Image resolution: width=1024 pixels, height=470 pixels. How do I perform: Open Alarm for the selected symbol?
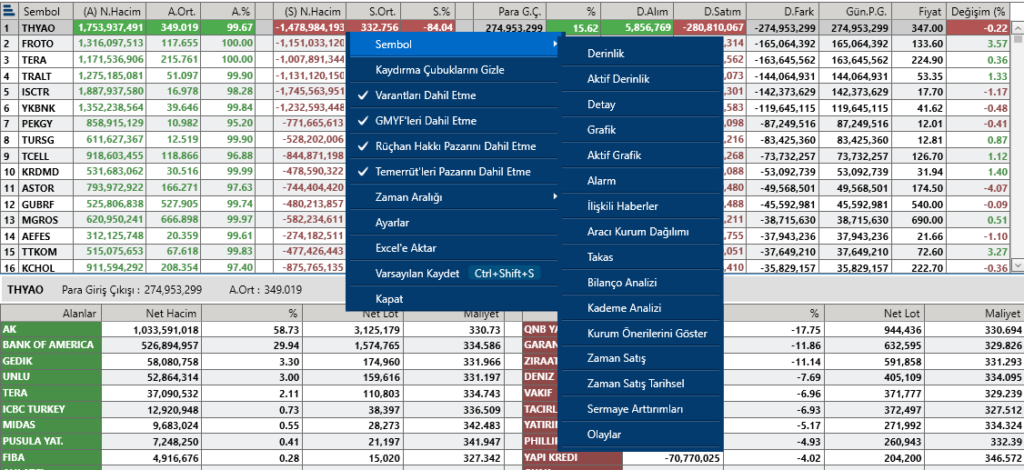pos(603,181)
